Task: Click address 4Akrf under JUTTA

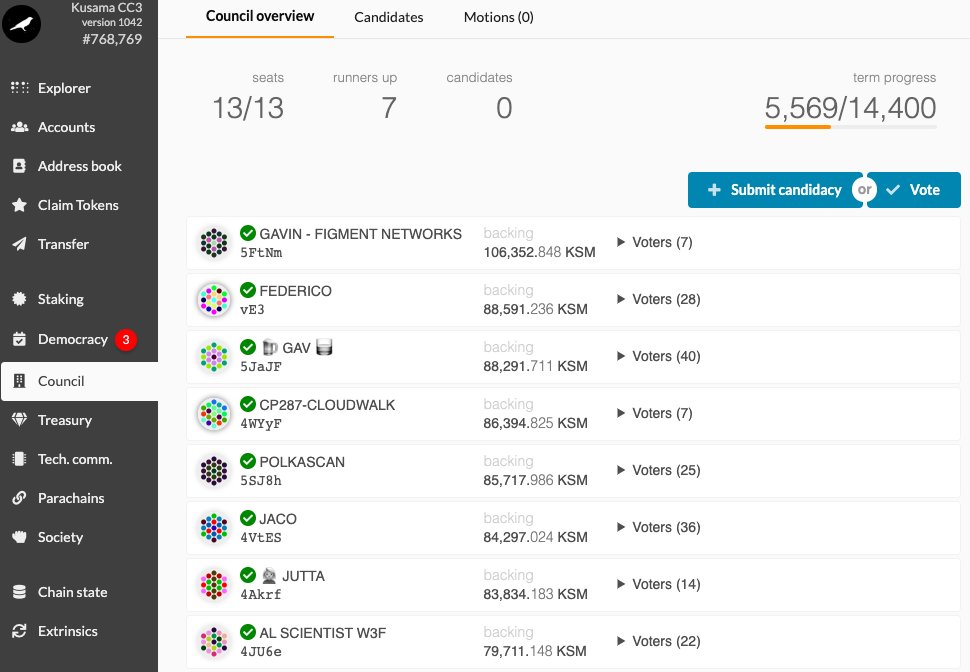Action: click(261, 594)
